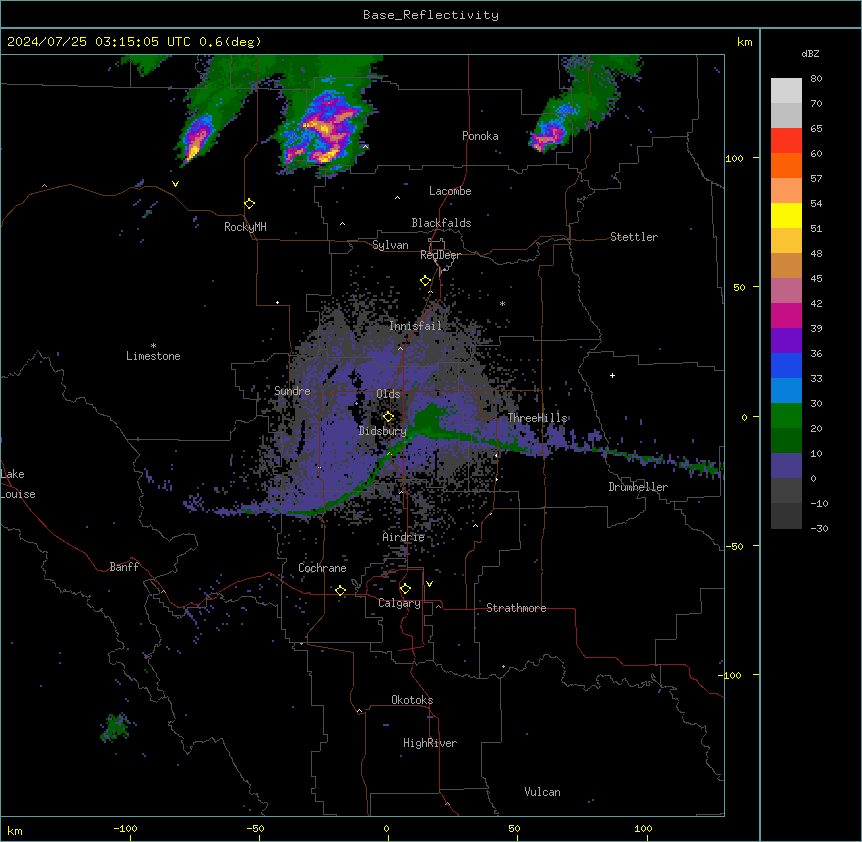Click the Blackfalds label
Viewport: 862px width, 842px height.
(441, 223)
